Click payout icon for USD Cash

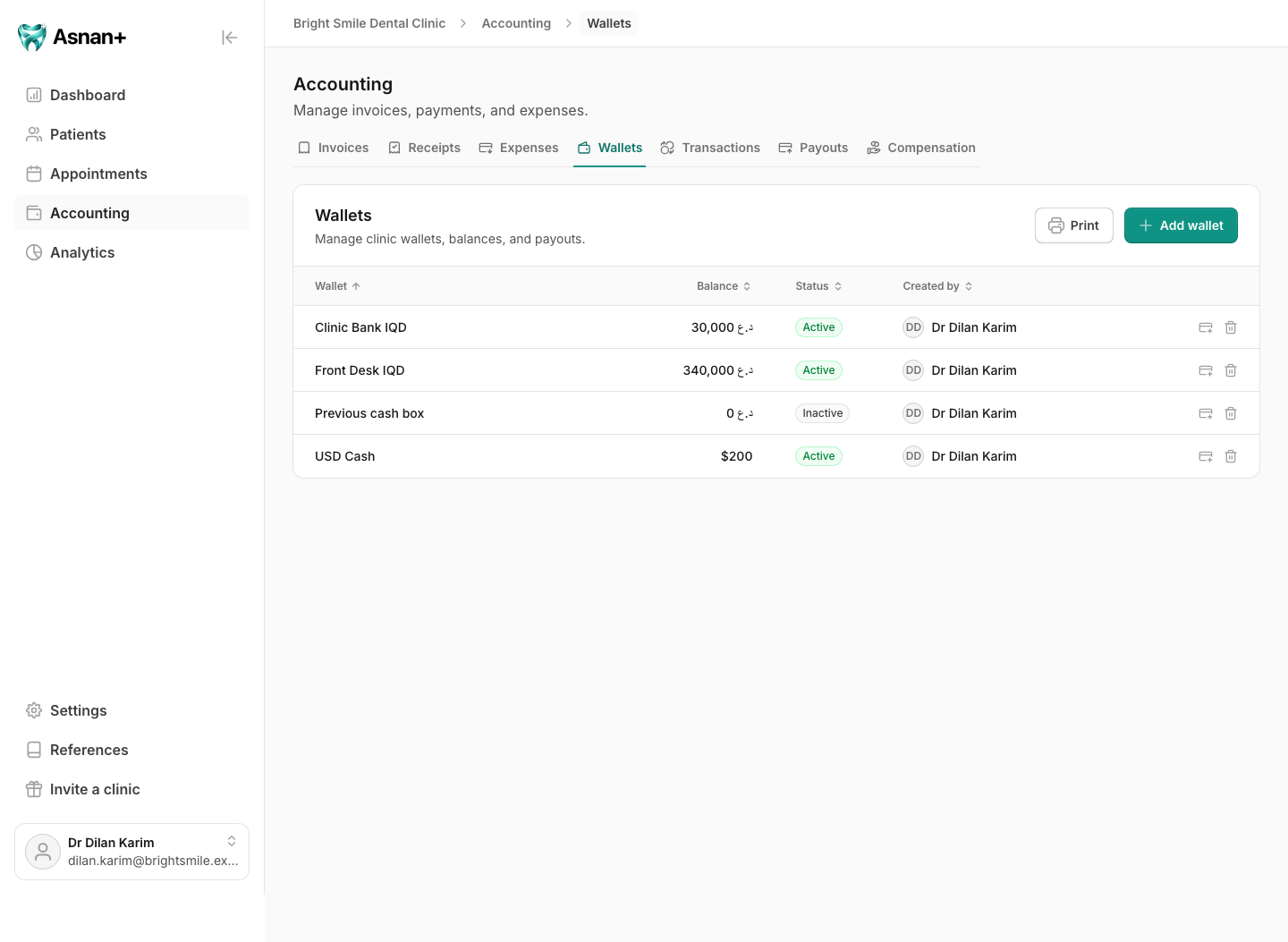click(1206, 456)
